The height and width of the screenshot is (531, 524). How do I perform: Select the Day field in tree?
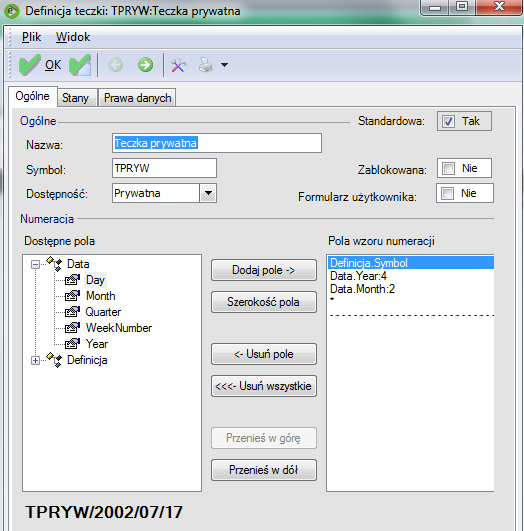coord(95,280)
